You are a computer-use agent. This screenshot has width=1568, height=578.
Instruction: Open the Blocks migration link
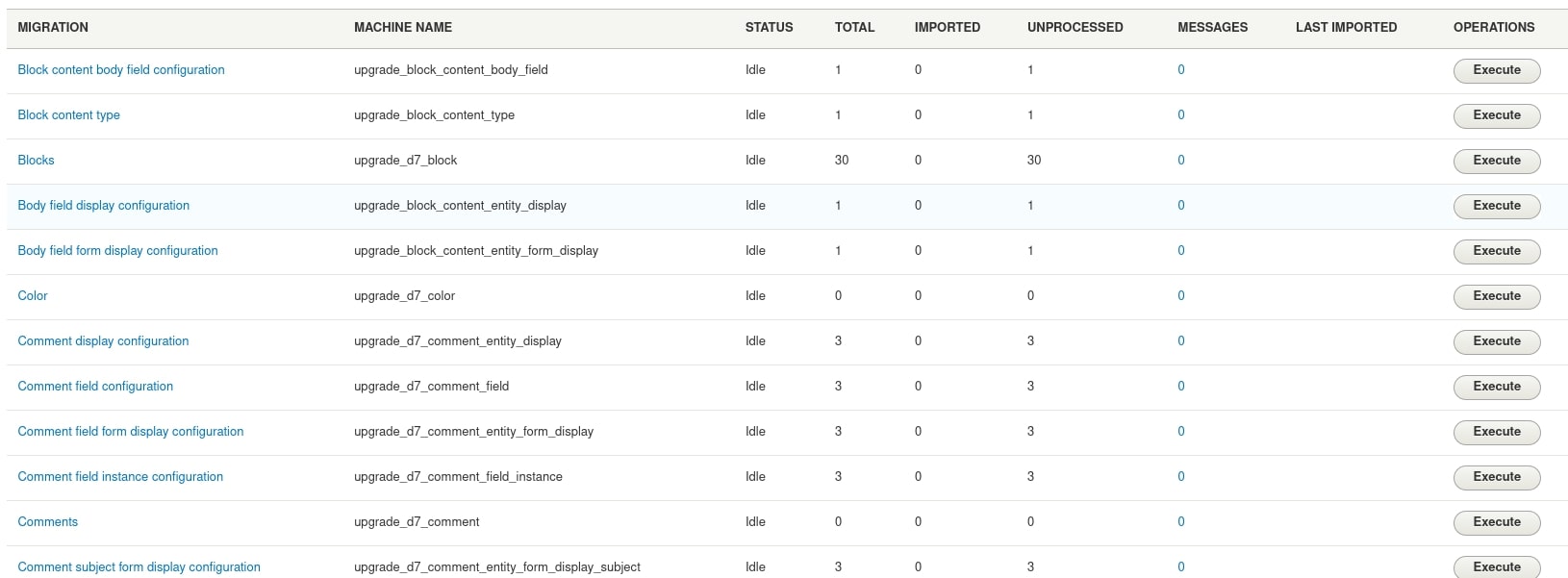tap(36, 161)
